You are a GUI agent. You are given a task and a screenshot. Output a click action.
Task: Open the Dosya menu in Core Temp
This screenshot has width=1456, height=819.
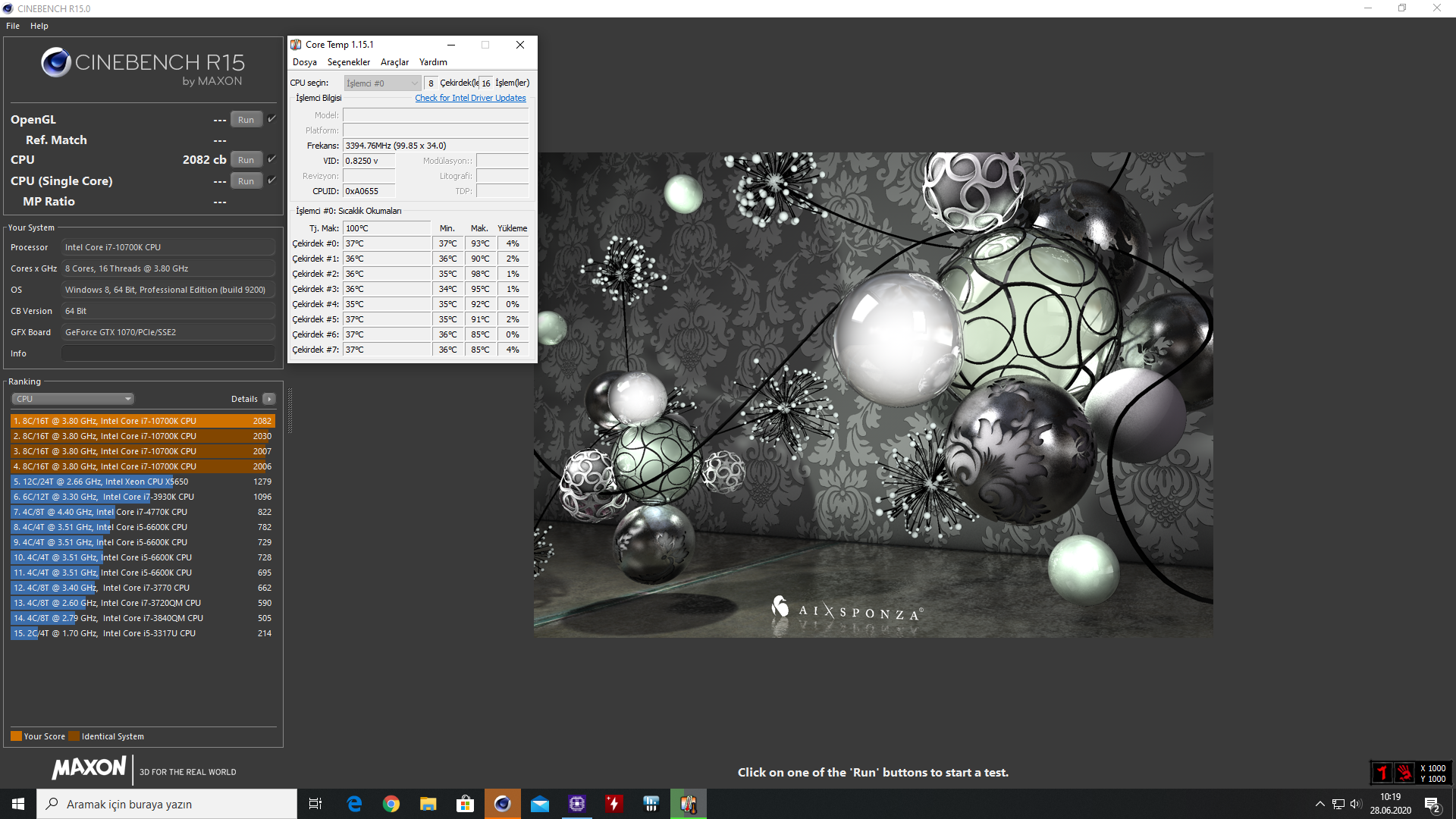tap(305, 62)
